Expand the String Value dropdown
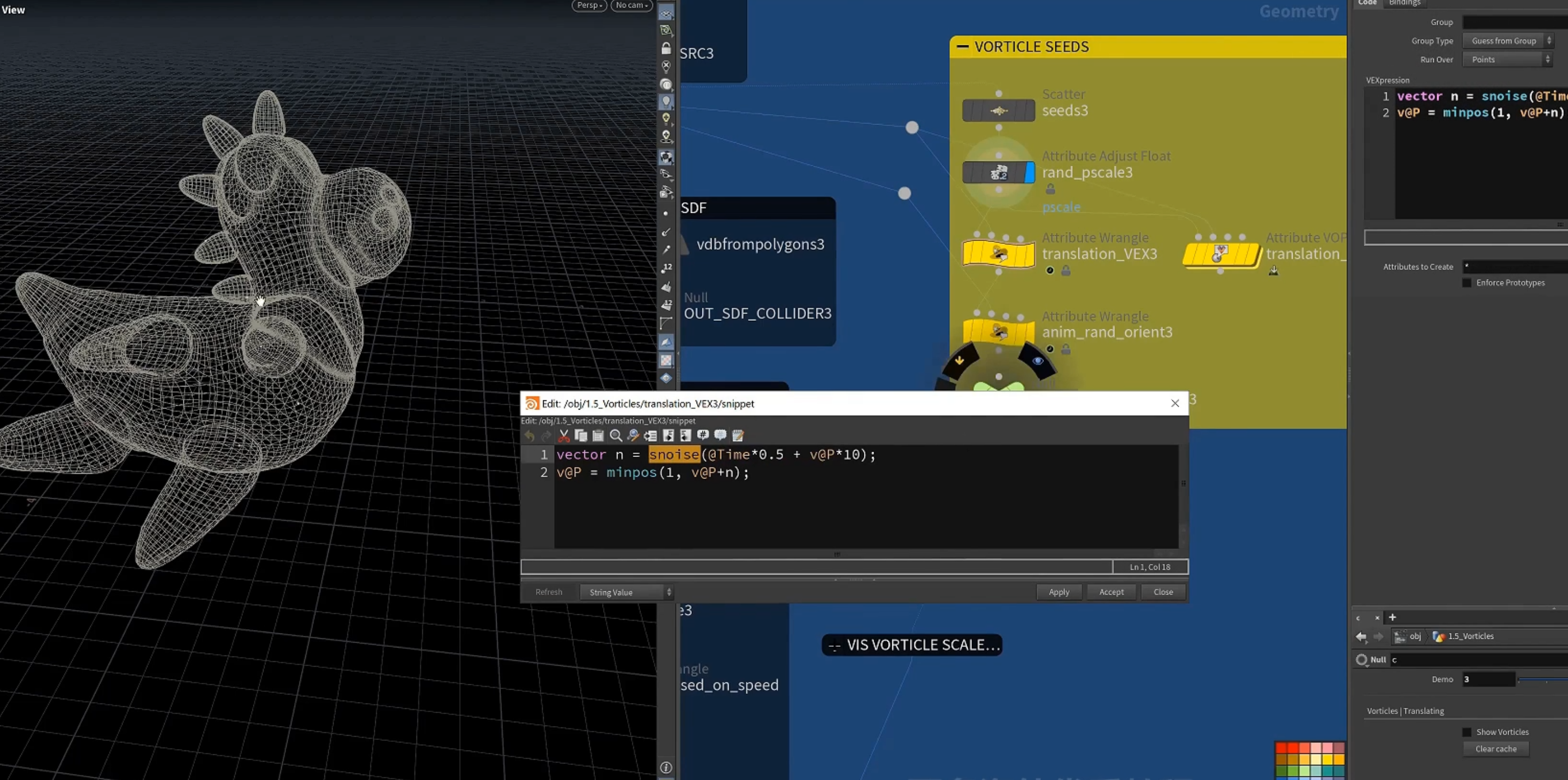 point(627,592)
